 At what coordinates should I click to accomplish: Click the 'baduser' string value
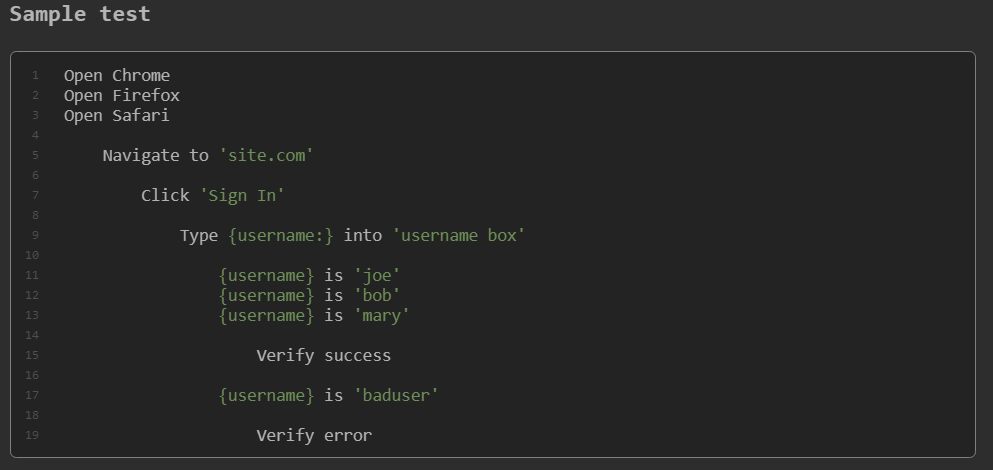coord(396,395)
